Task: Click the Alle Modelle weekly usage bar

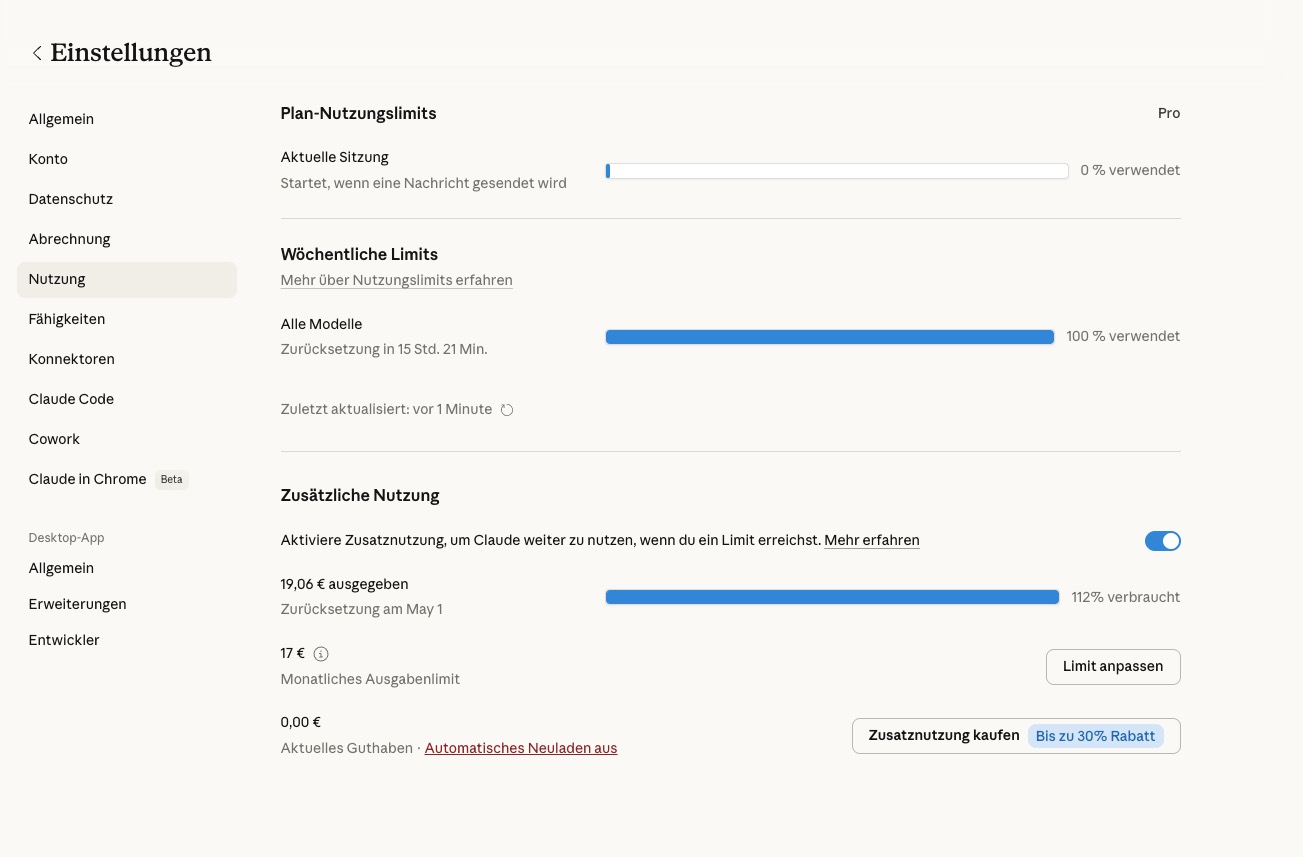Action: coord(829,337)
